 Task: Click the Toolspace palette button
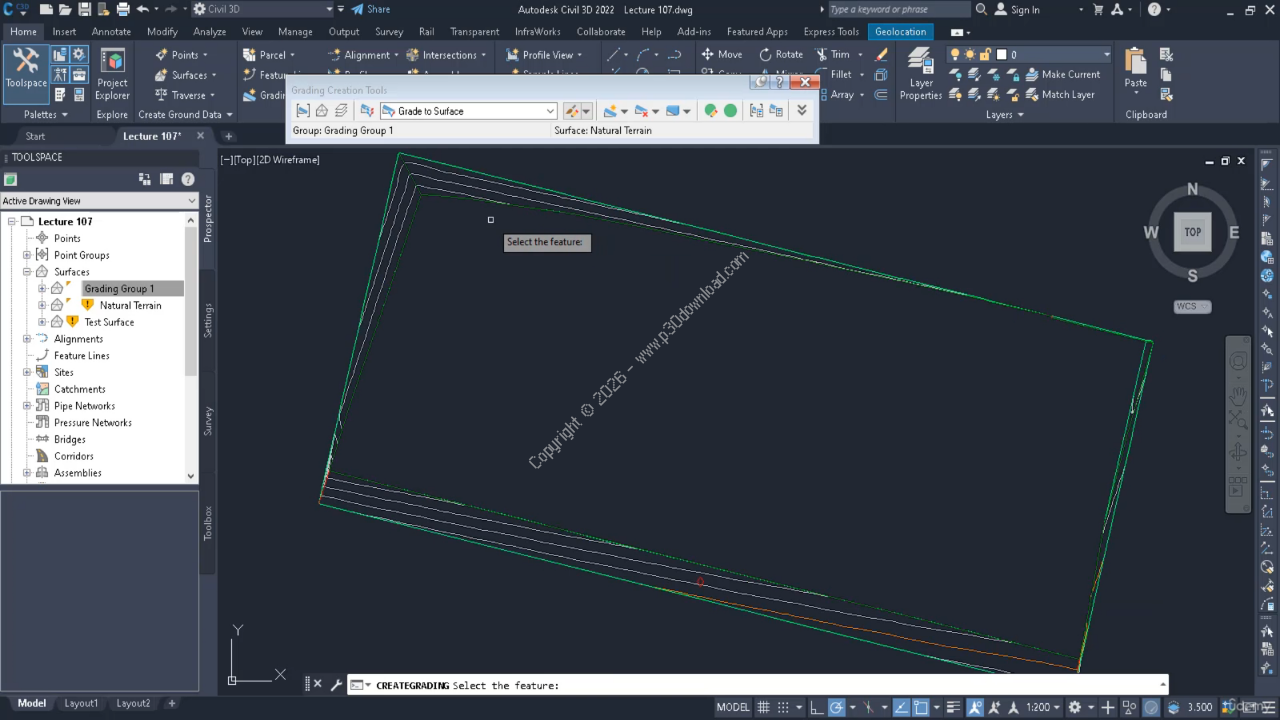(26, 70)
